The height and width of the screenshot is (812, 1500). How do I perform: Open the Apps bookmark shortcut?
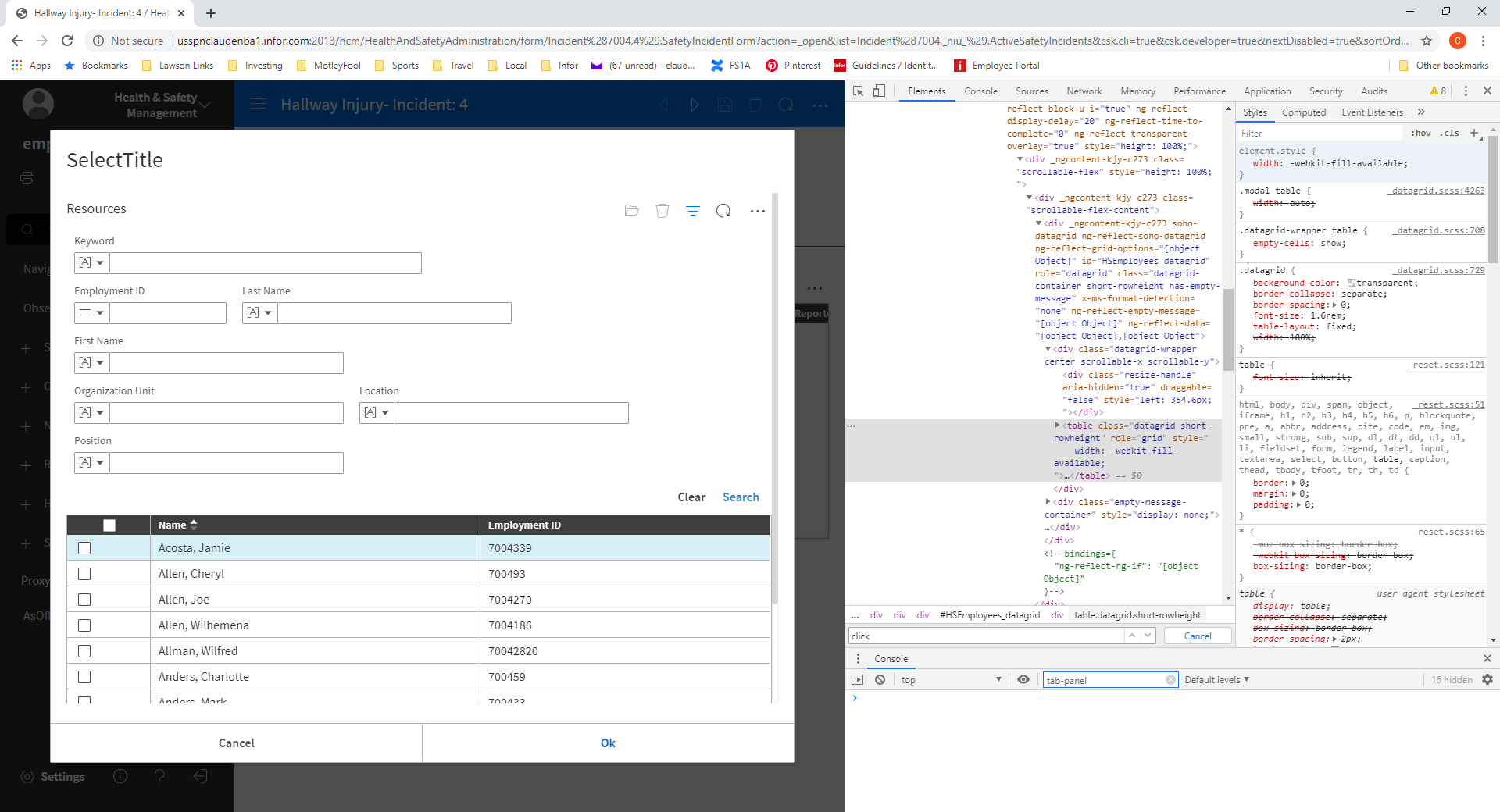tap(31, 66)
